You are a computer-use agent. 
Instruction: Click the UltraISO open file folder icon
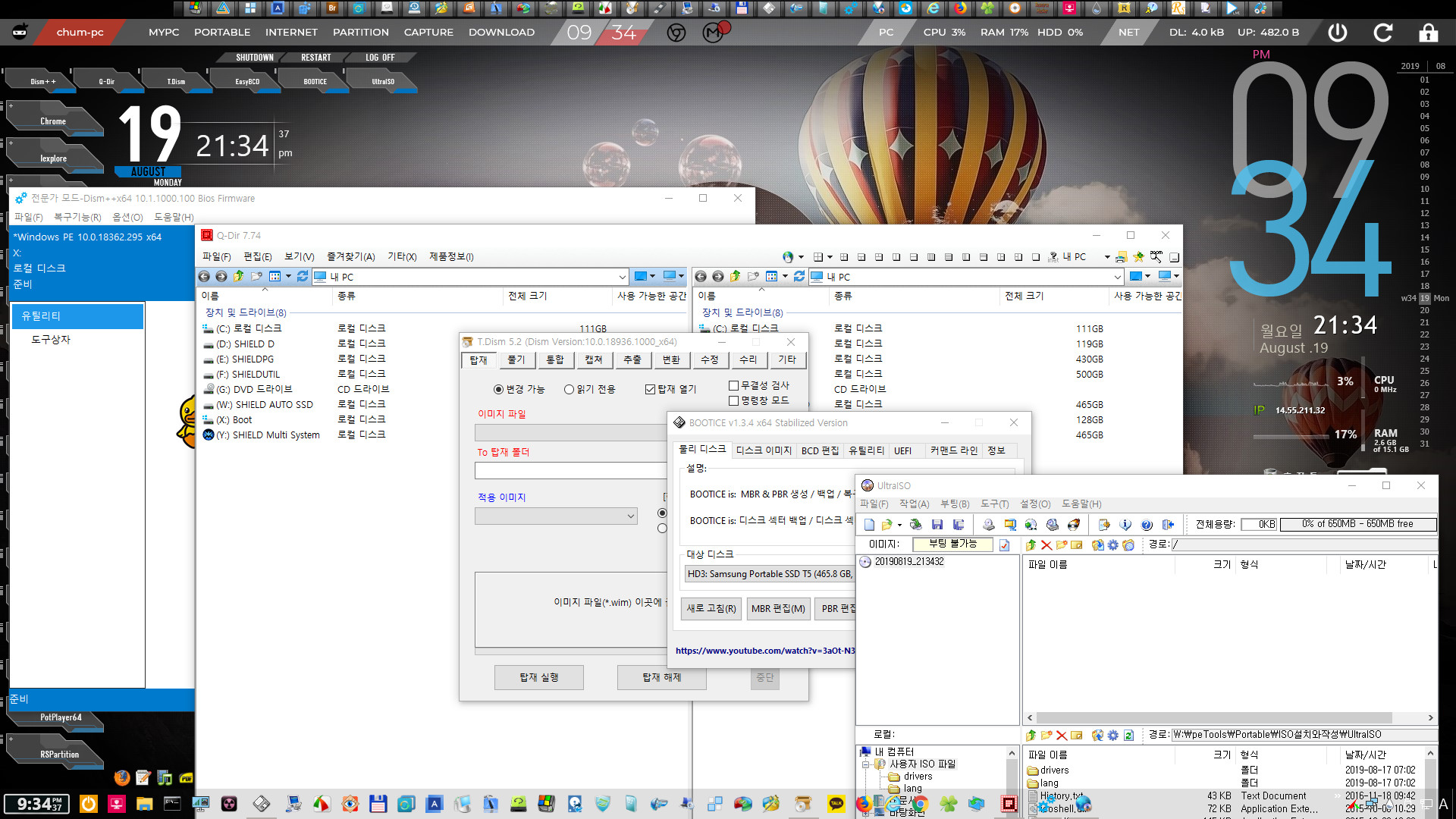coord(886,525)
